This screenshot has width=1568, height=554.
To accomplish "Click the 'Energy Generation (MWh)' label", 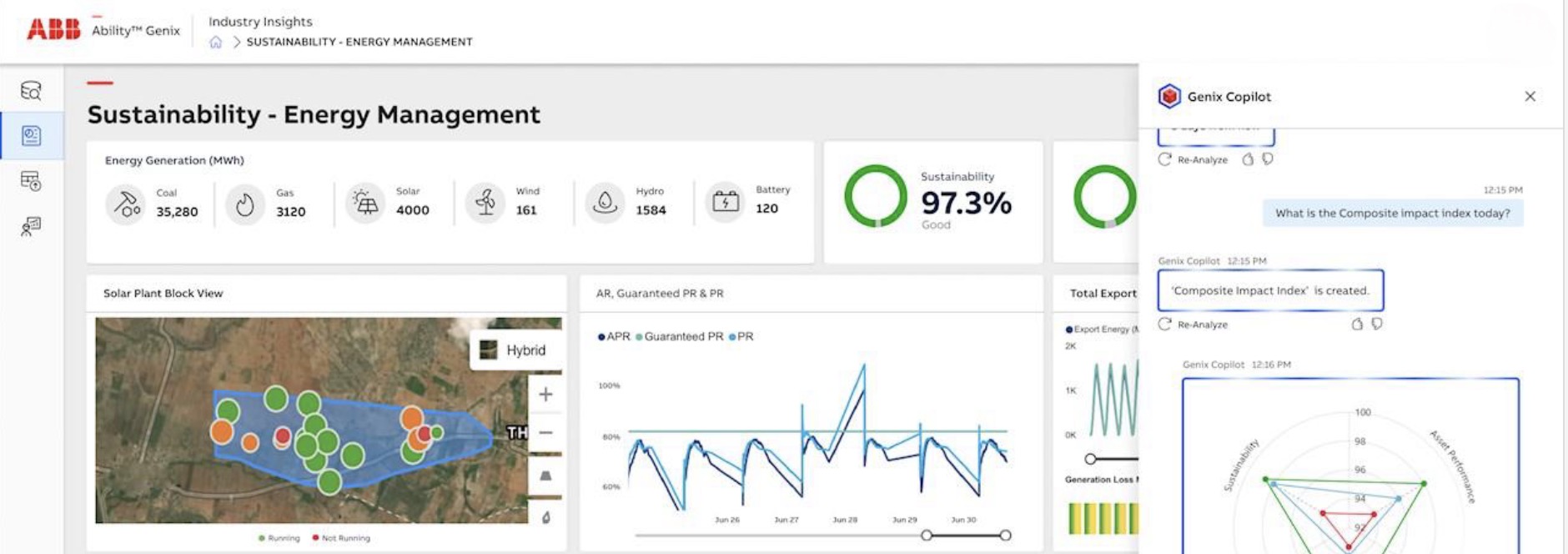I will (174, 160).
